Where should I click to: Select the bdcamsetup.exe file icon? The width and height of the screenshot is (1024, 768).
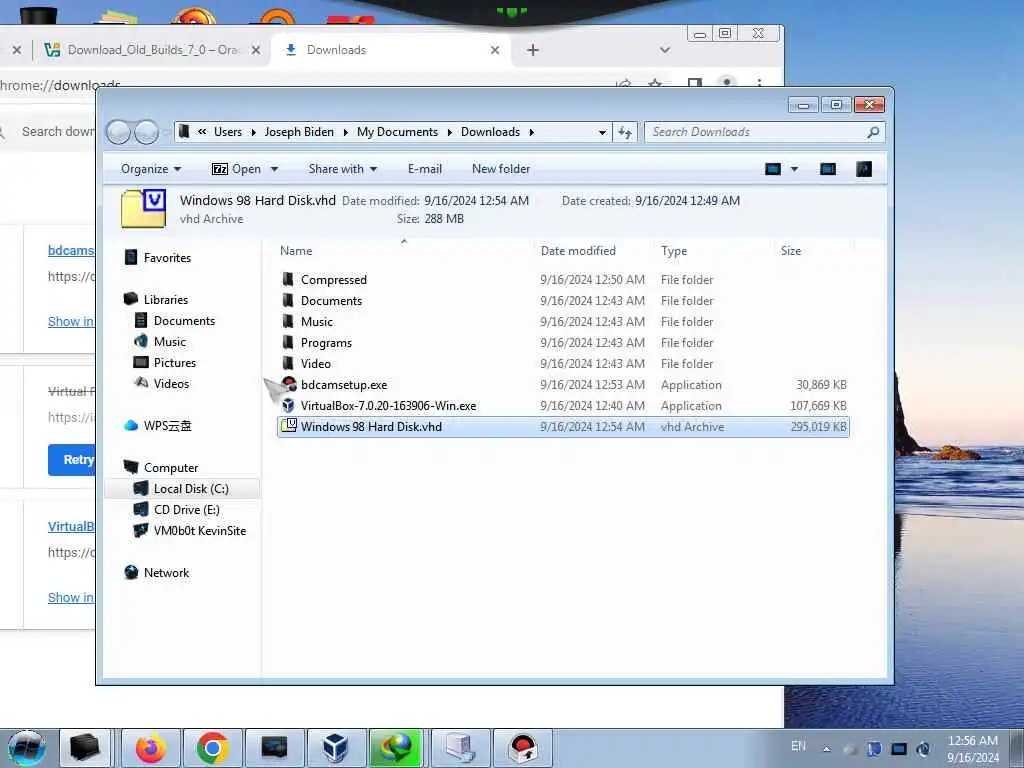(289, 385)
